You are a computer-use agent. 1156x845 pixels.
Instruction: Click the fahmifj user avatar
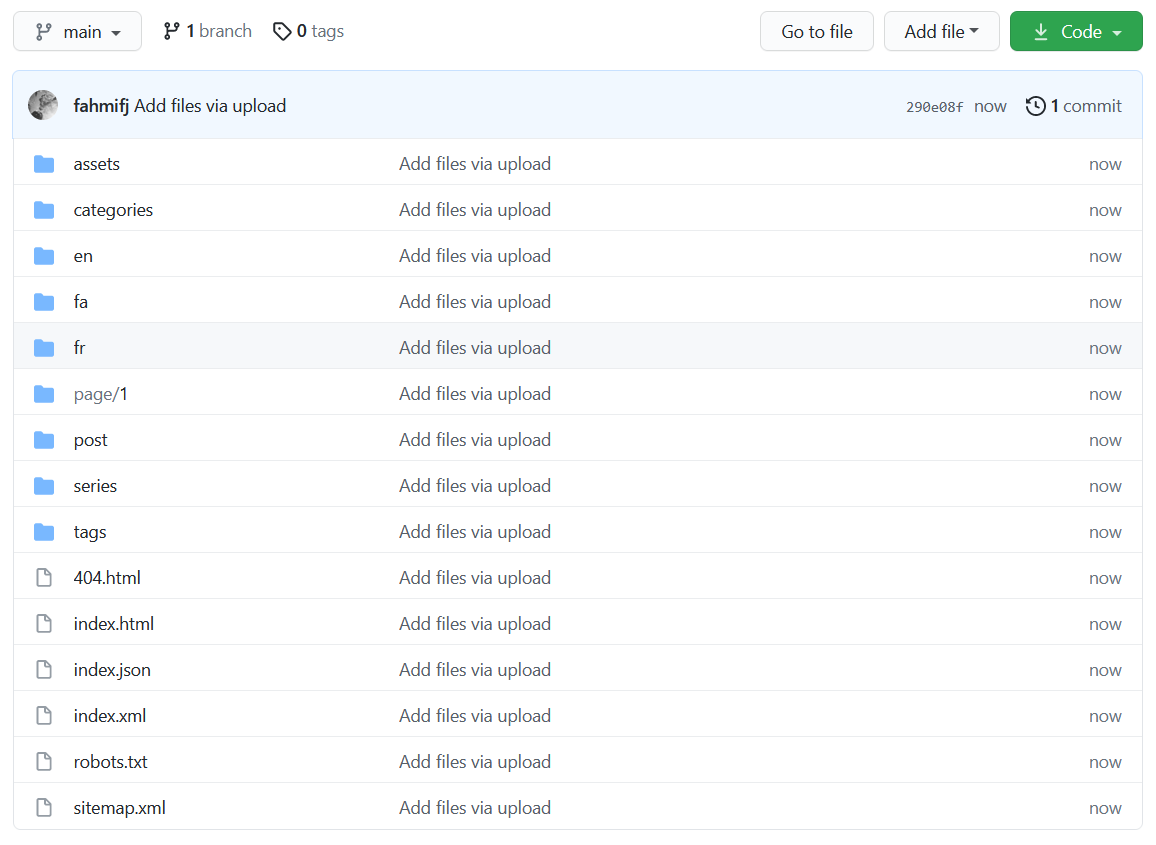tap(43, 105)
